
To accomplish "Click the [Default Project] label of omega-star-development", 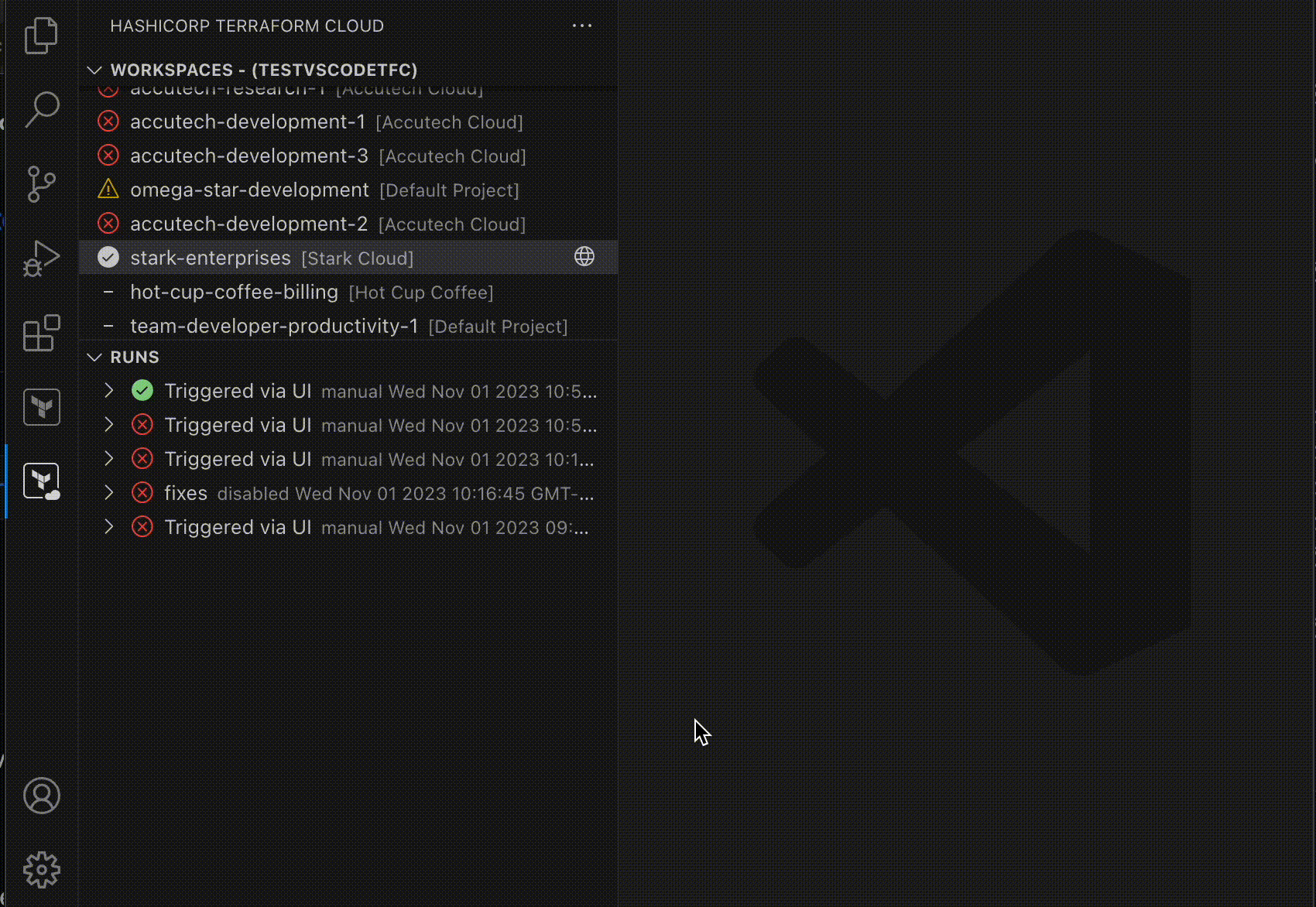I will [449, 190].
